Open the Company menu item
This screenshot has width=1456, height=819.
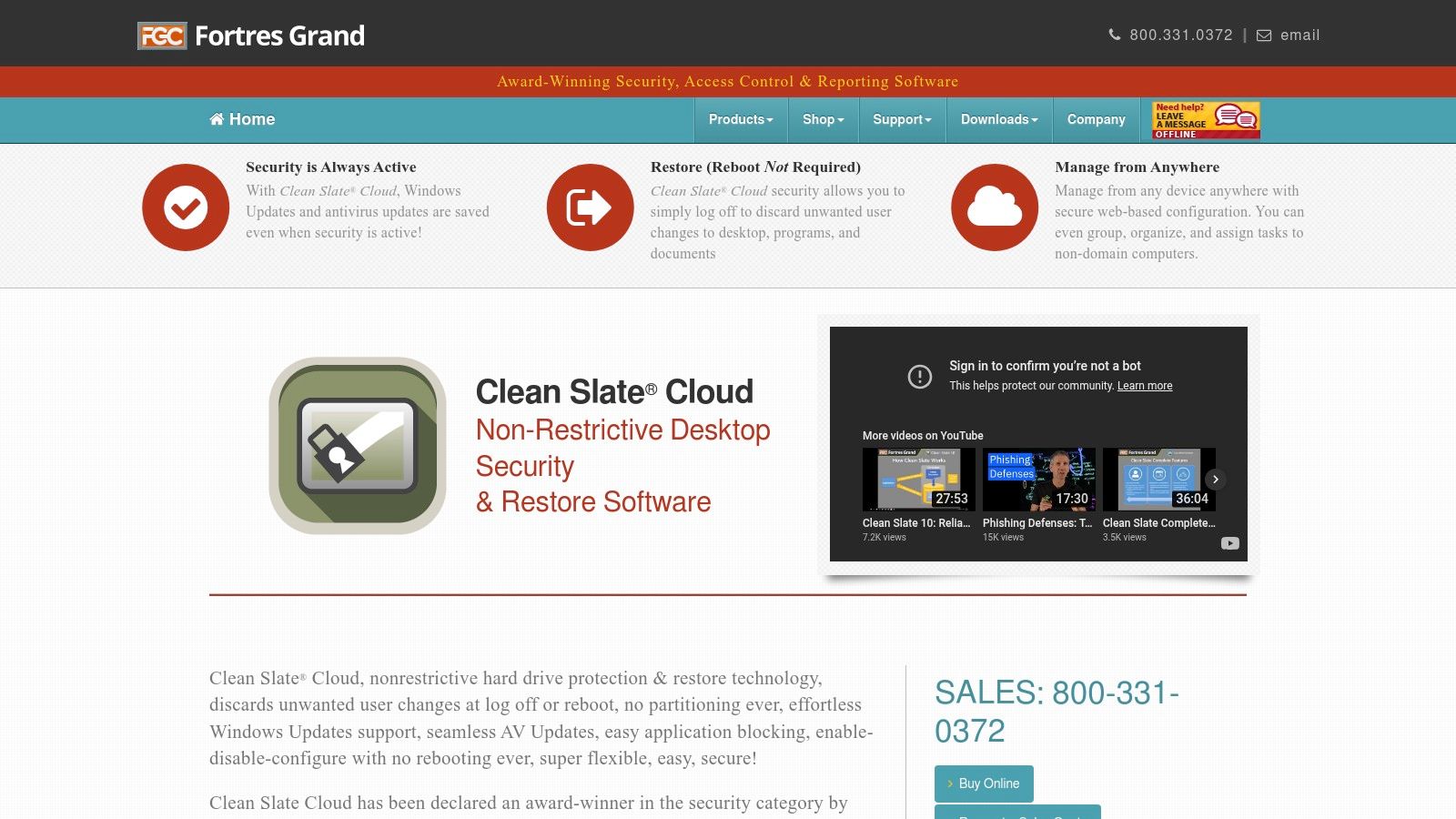click(1096, 119)
